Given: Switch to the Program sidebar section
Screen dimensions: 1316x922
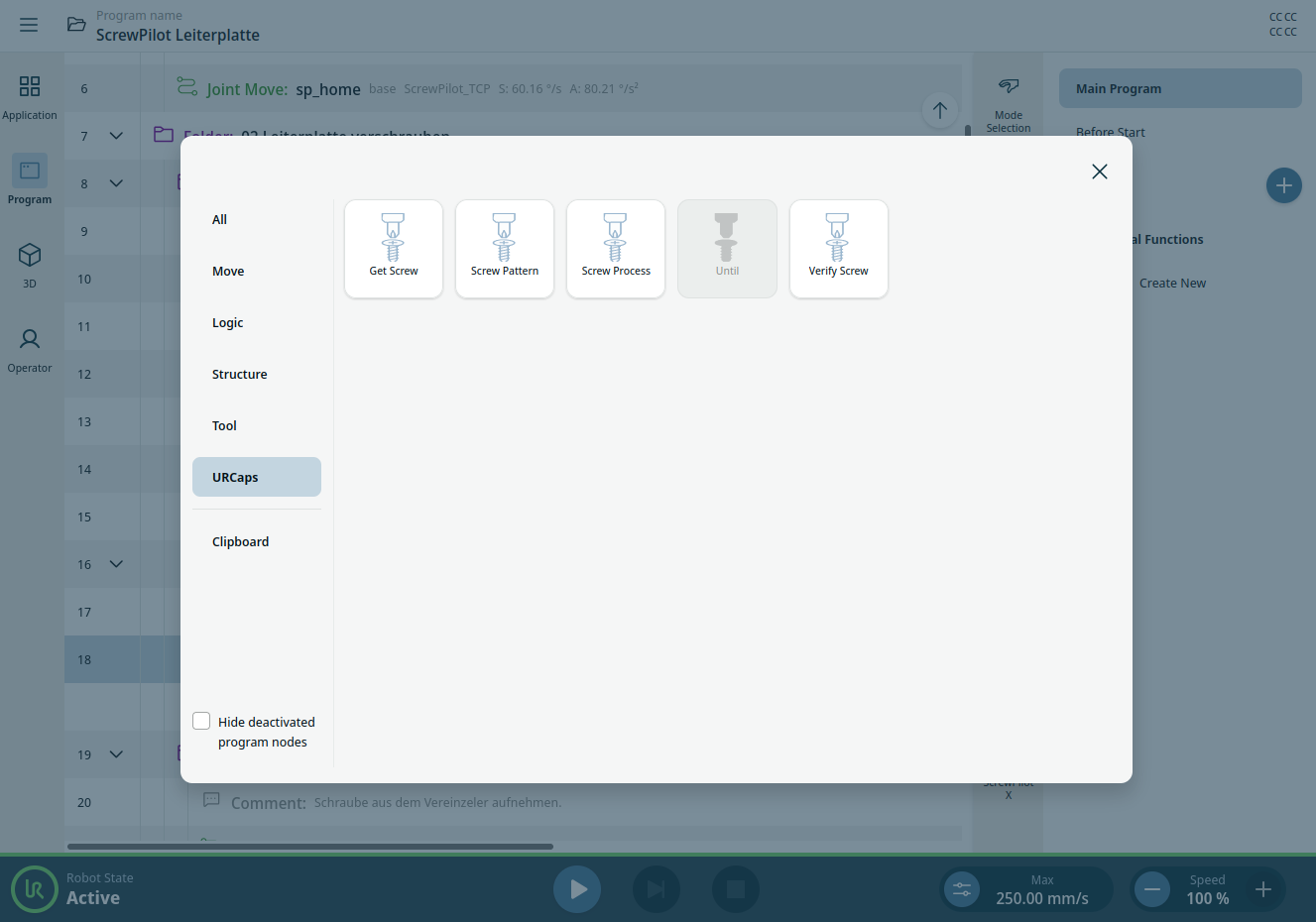Looking at the screenshot, I should (x=30, y=180).
